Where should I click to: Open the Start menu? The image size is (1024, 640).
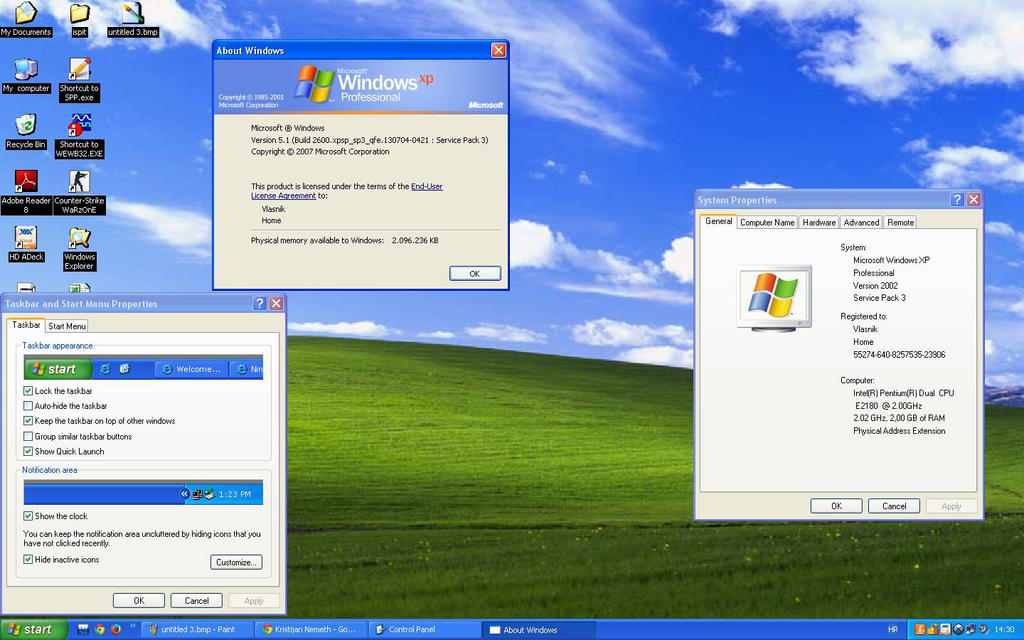33,630
